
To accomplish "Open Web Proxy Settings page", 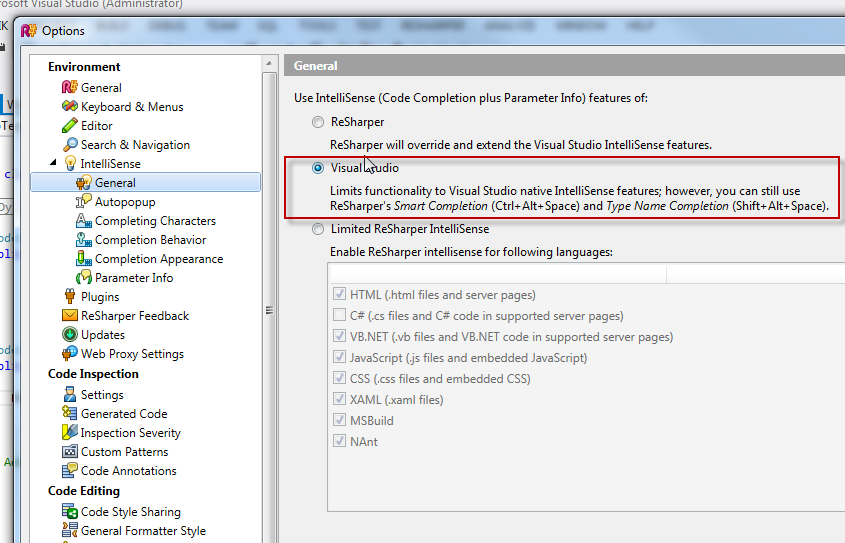I will 133,353.
